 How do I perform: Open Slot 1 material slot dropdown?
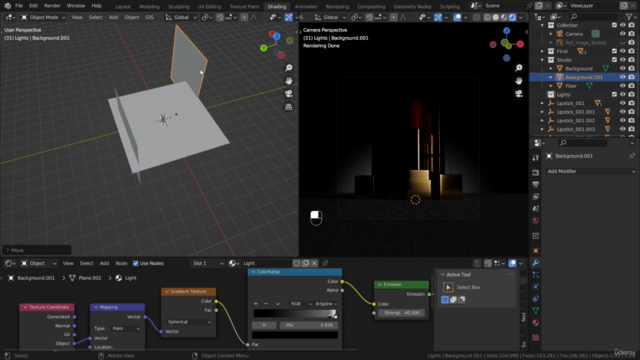pos(208,263)
